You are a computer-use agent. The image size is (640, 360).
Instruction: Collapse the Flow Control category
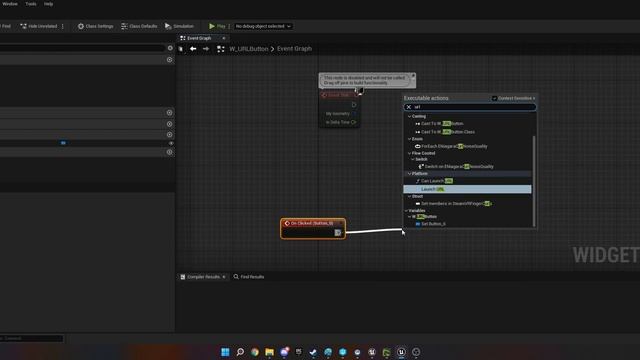[409, 153]
